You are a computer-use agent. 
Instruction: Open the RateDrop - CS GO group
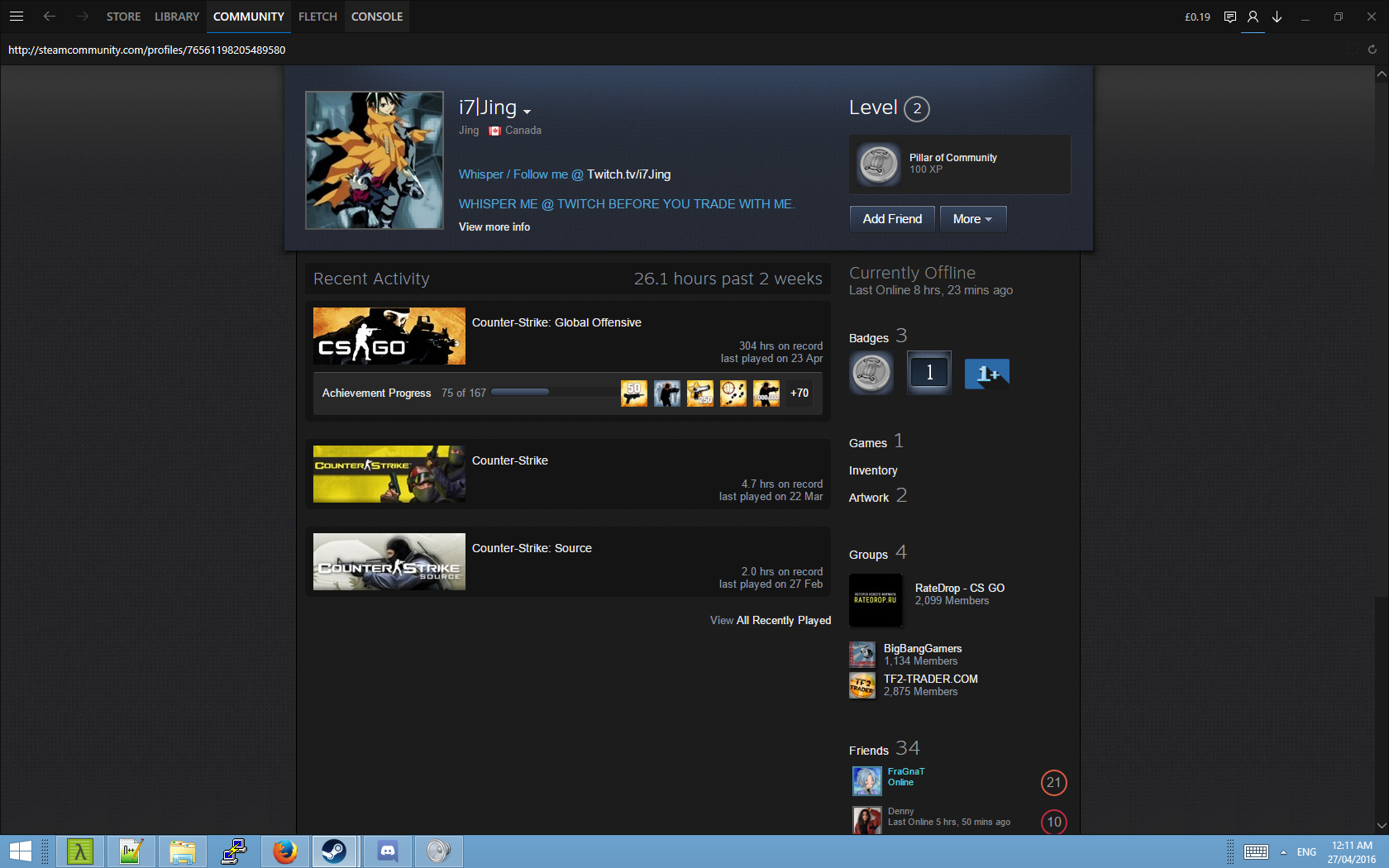[959, 589]
